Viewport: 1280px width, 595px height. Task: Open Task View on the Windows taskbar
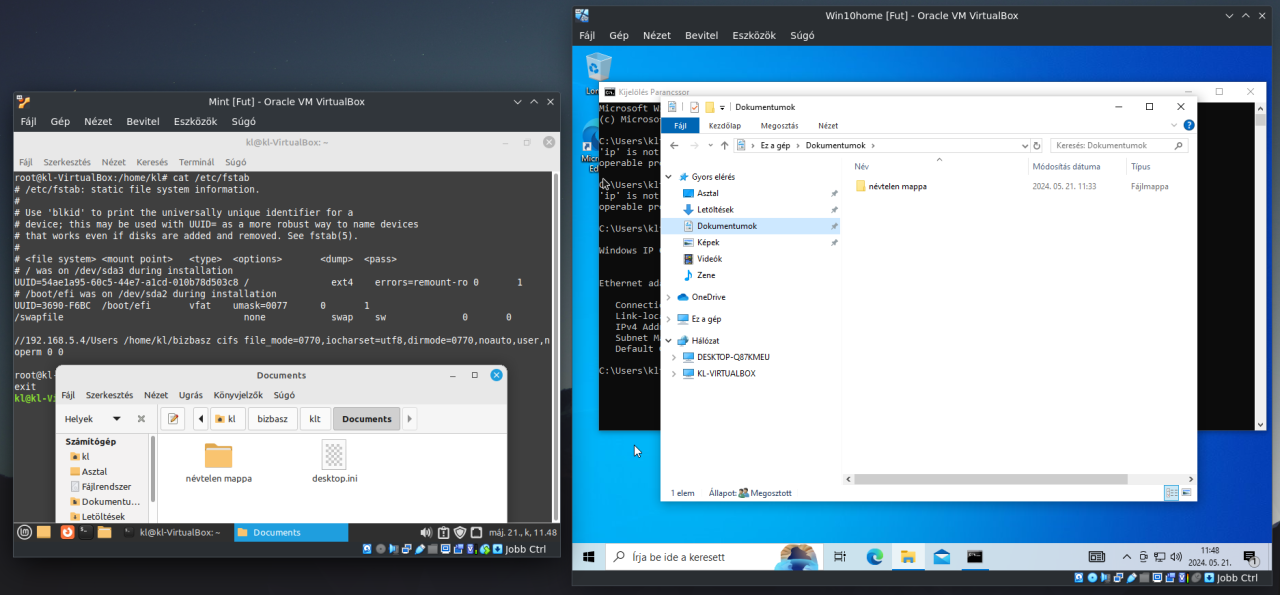[840, 557]
